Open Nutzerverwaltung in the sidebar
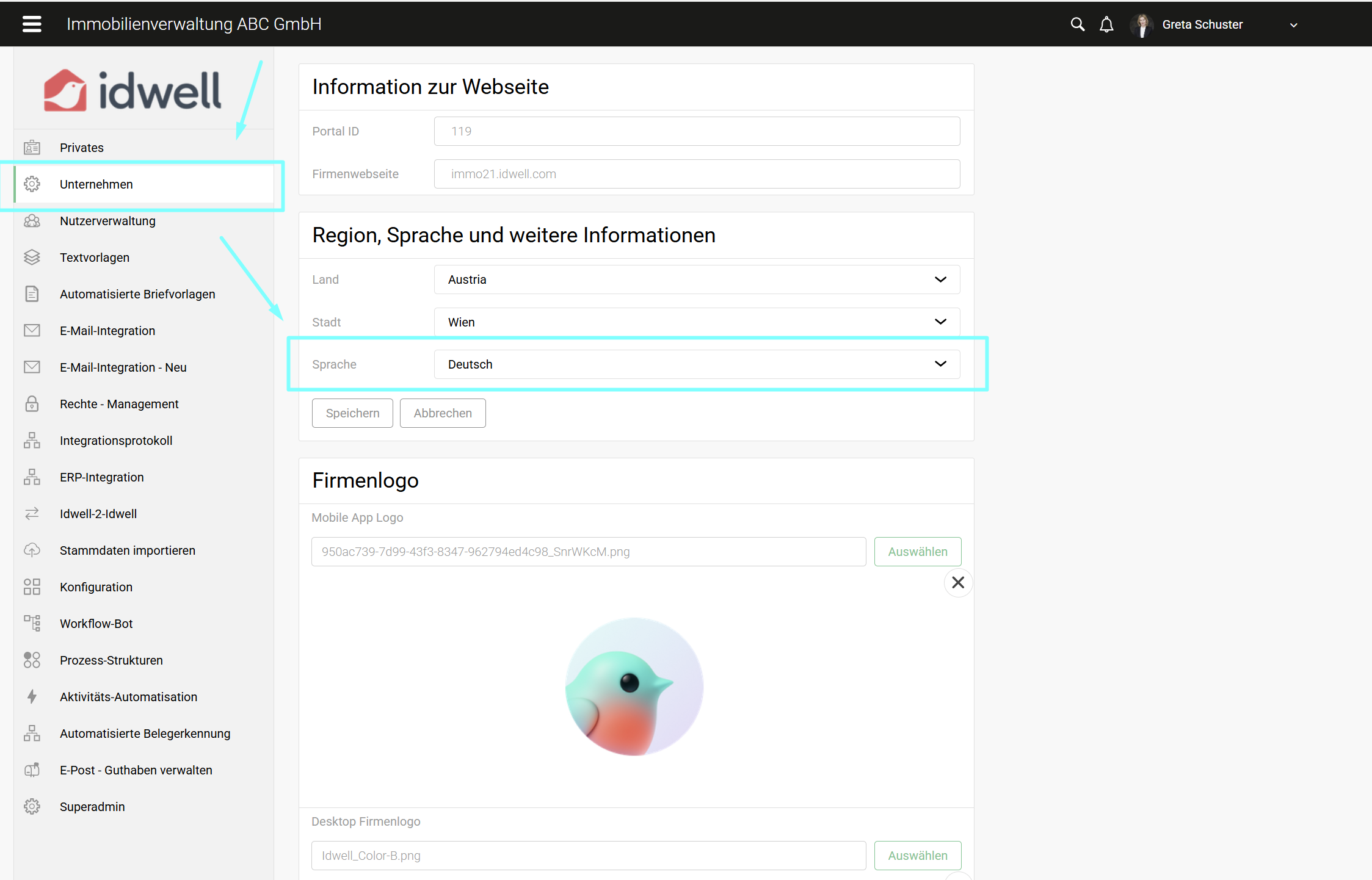Viewport: 1372px width, 880px height. coord(107,221)
